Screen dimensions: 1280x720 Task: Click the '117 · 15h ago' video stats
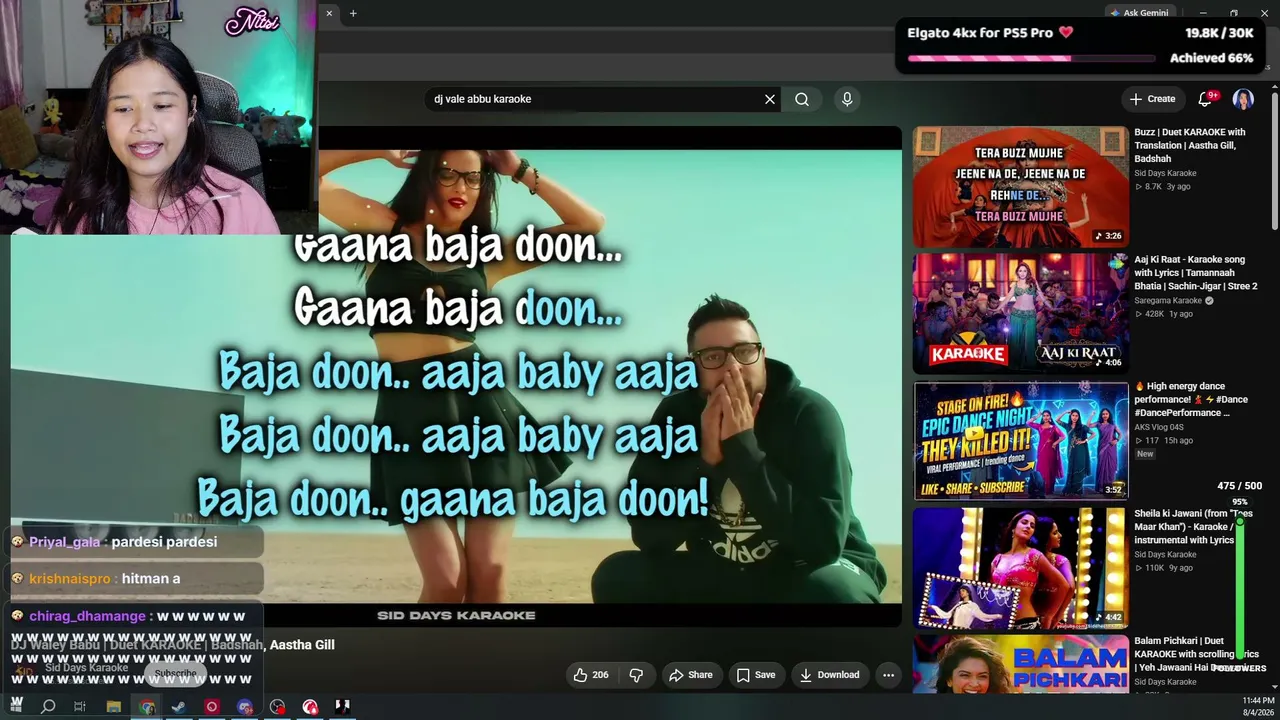point(1165,441)
